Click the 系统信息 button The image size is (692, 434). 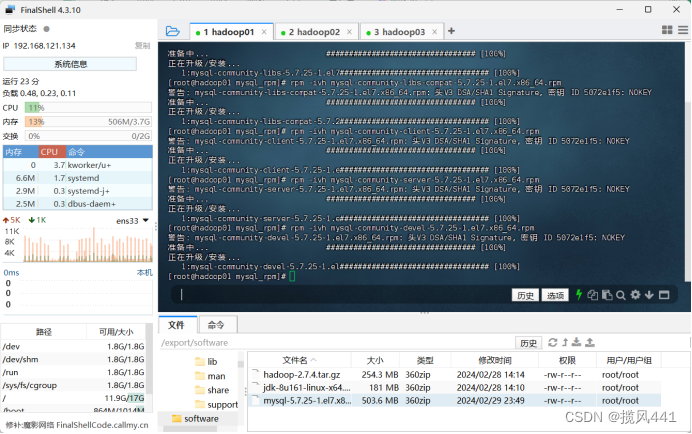tap(70, 64)
